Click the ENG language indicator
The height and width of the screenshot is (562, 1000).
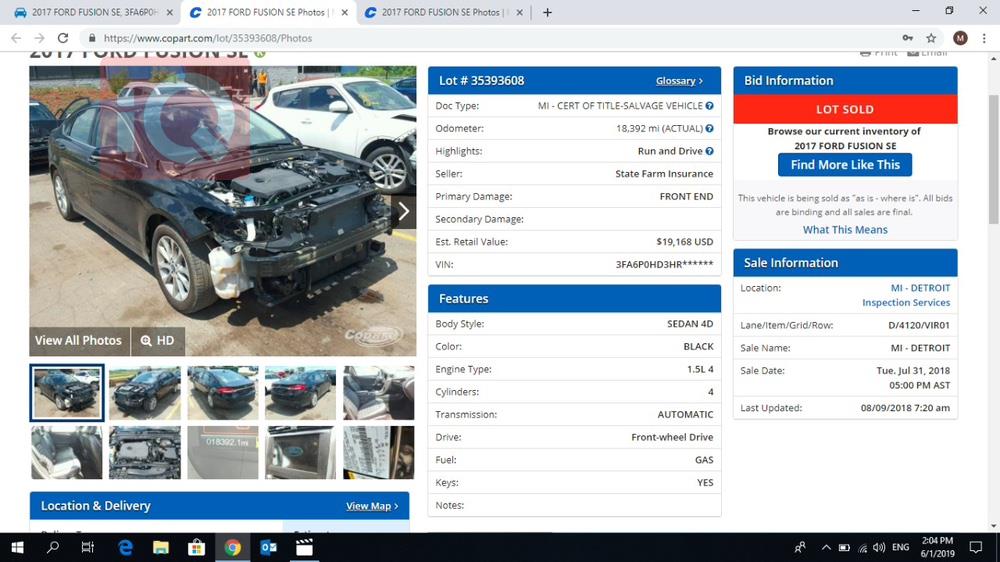(901, 547)
